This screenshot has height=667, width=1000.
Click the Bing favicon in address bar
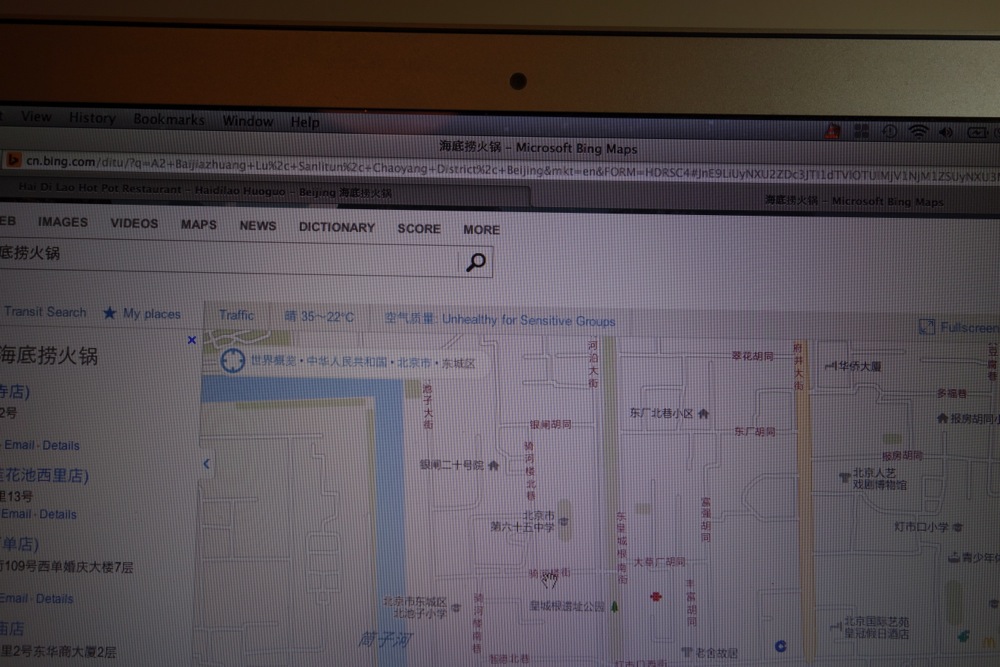13,160
